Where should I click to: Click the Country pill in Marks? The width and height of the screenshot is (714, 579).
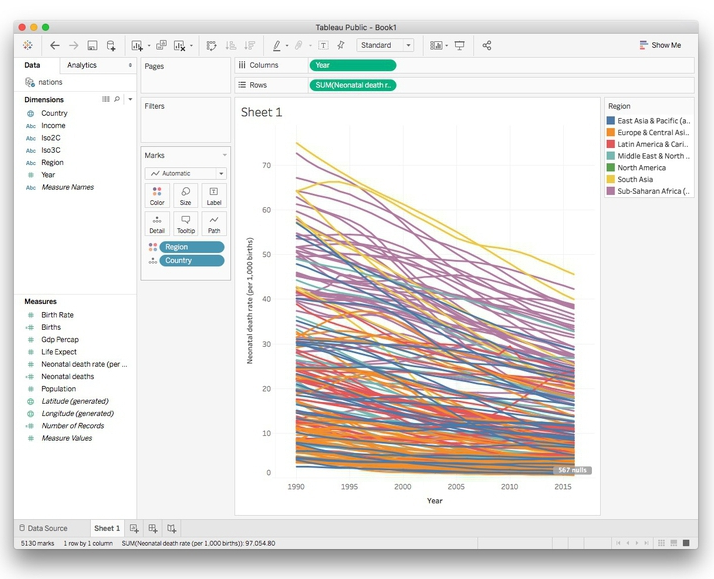(x=192, y=260)
